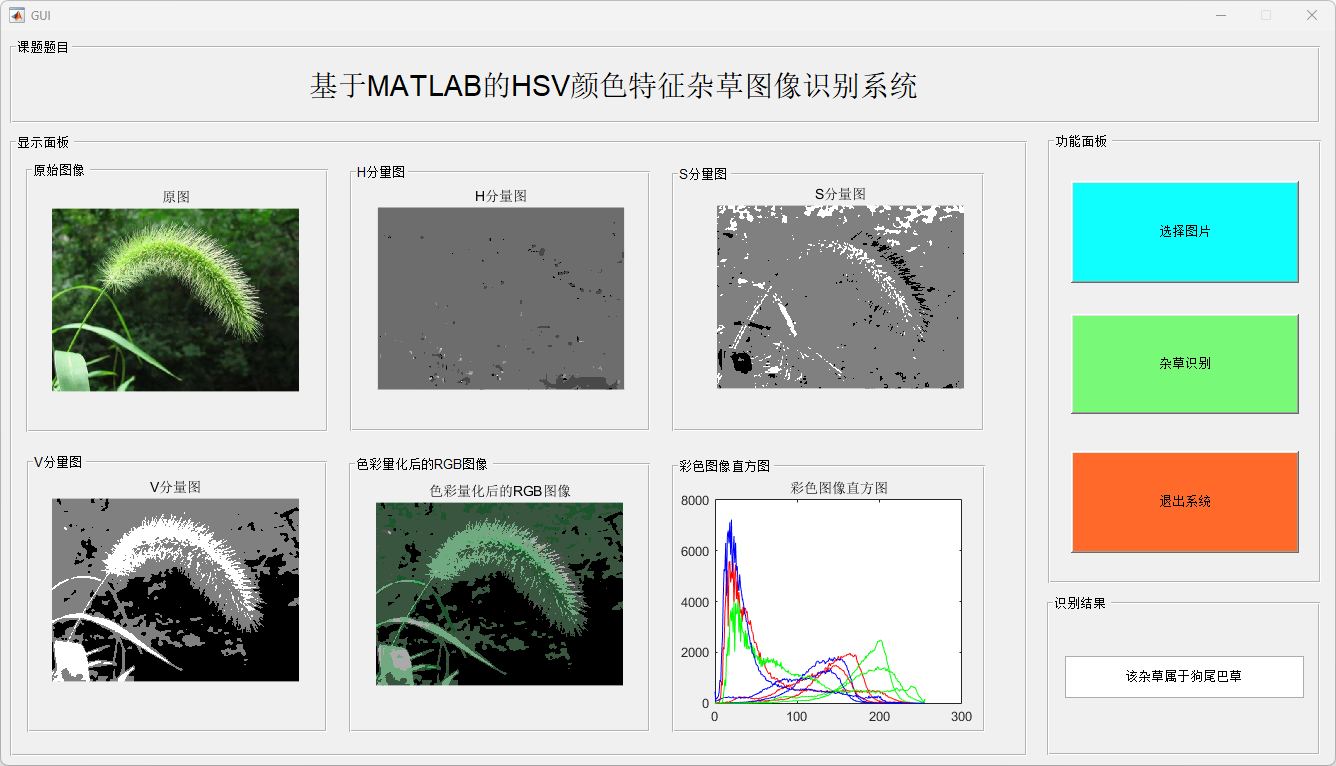Click the orange 退出系统 button
The width and height of the screenshot is (1336, 766).
click(x=1184, y=502)
